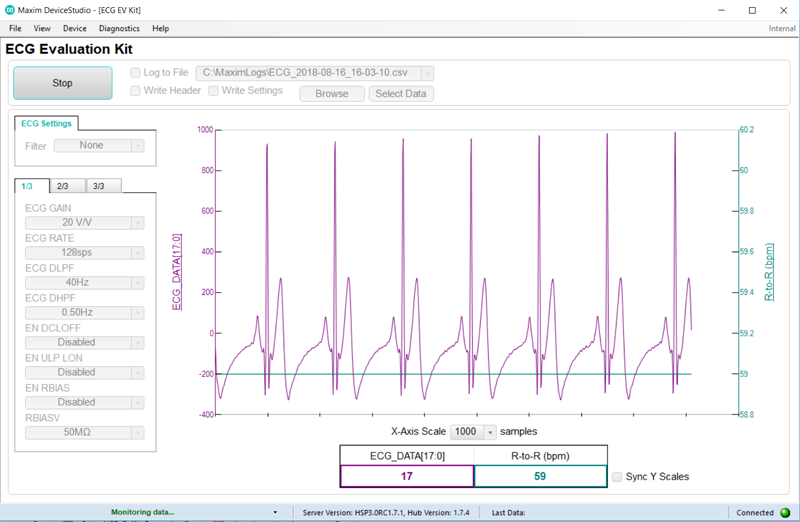Open the status bar dropdown arrow
The height and width of the screenshot is (522, 800).
(275, 512)
